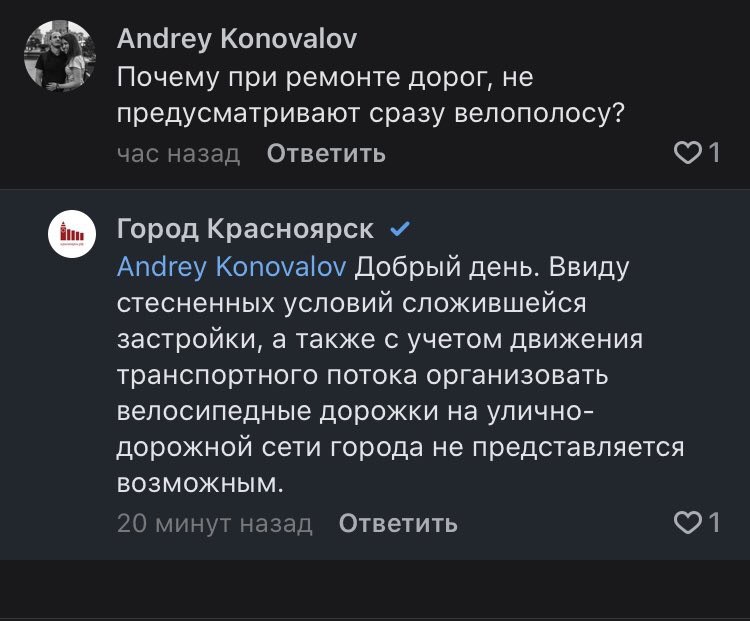The width and height of the screenshot is (750, 621).
Task: Open the Город Красноярск profile name
Action: click(245, 230)
